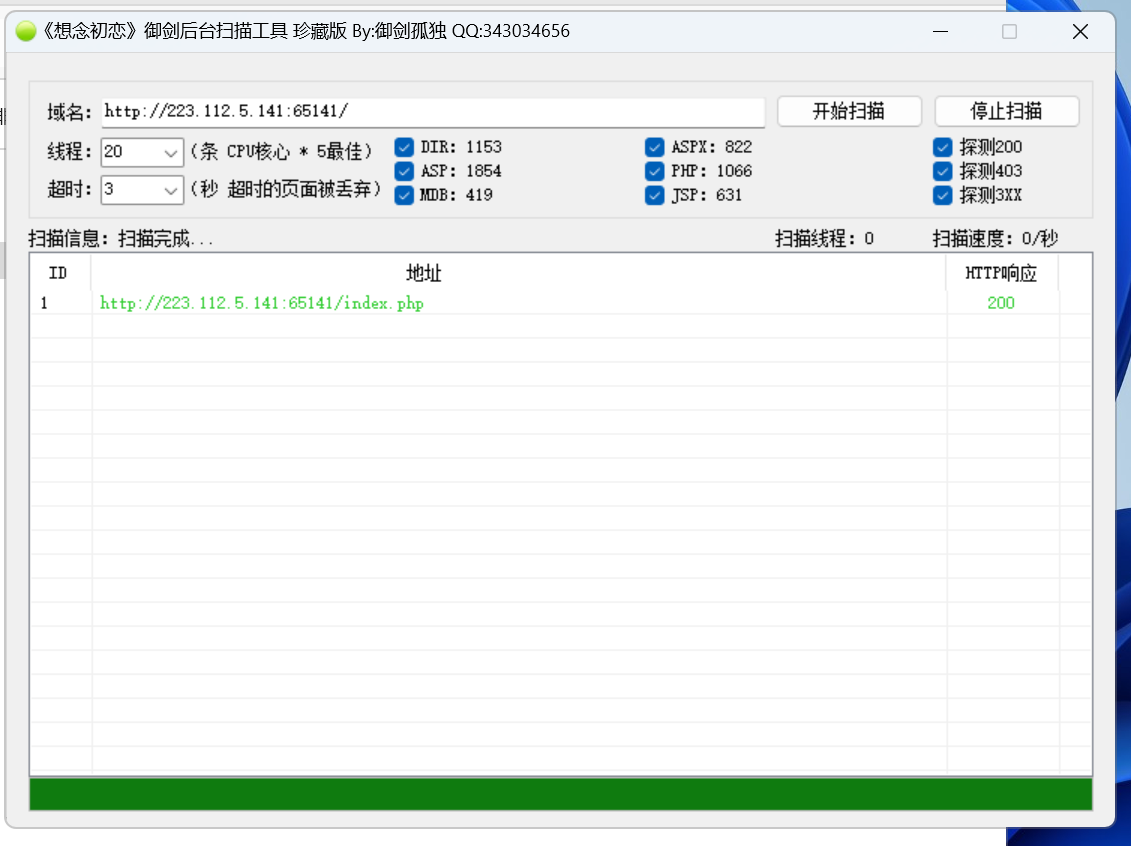Disable the MDB: 419 checkbox

(403, 195)
